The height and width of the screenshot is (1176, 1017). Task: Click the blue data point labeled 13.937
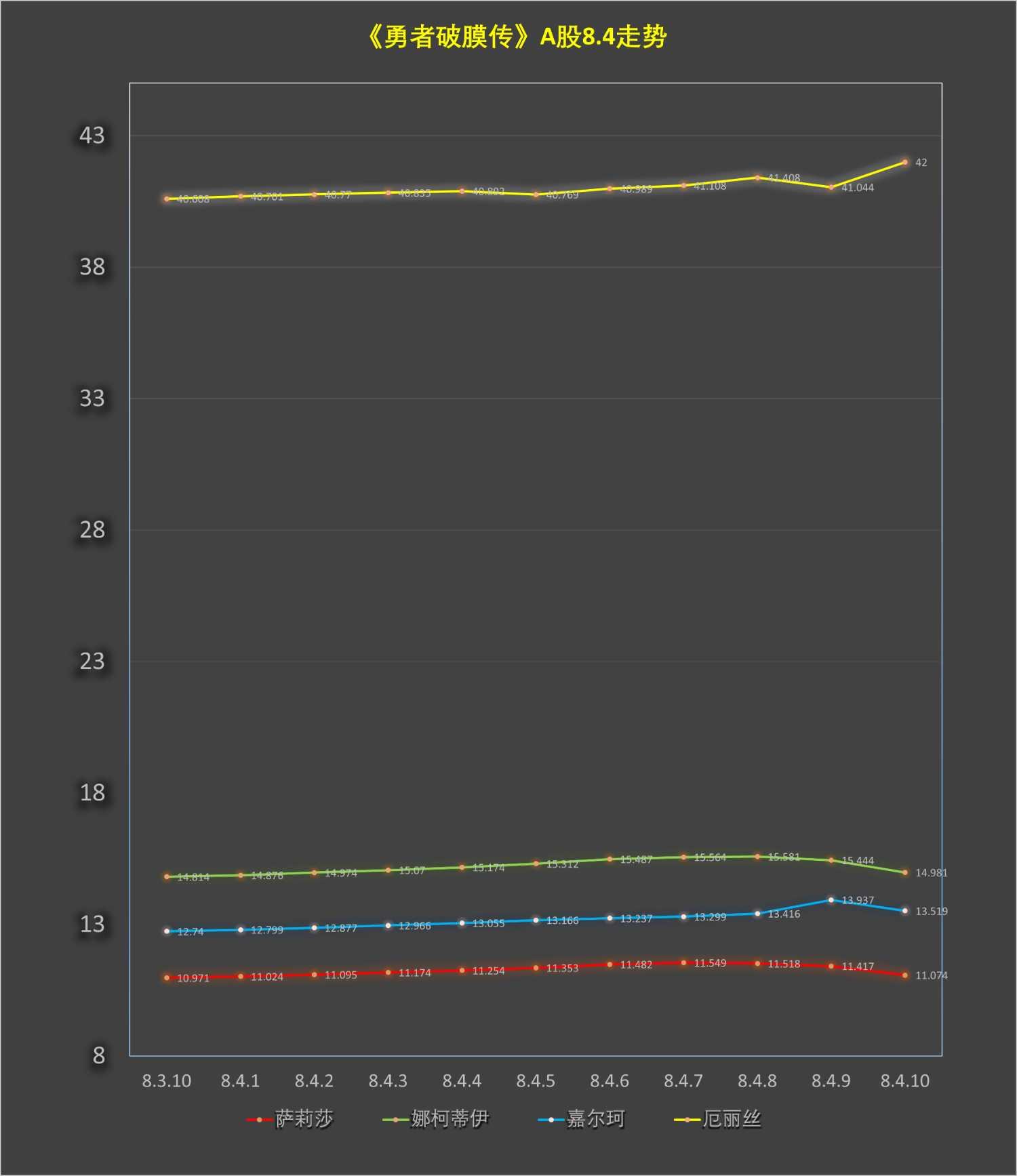point(831,900)
